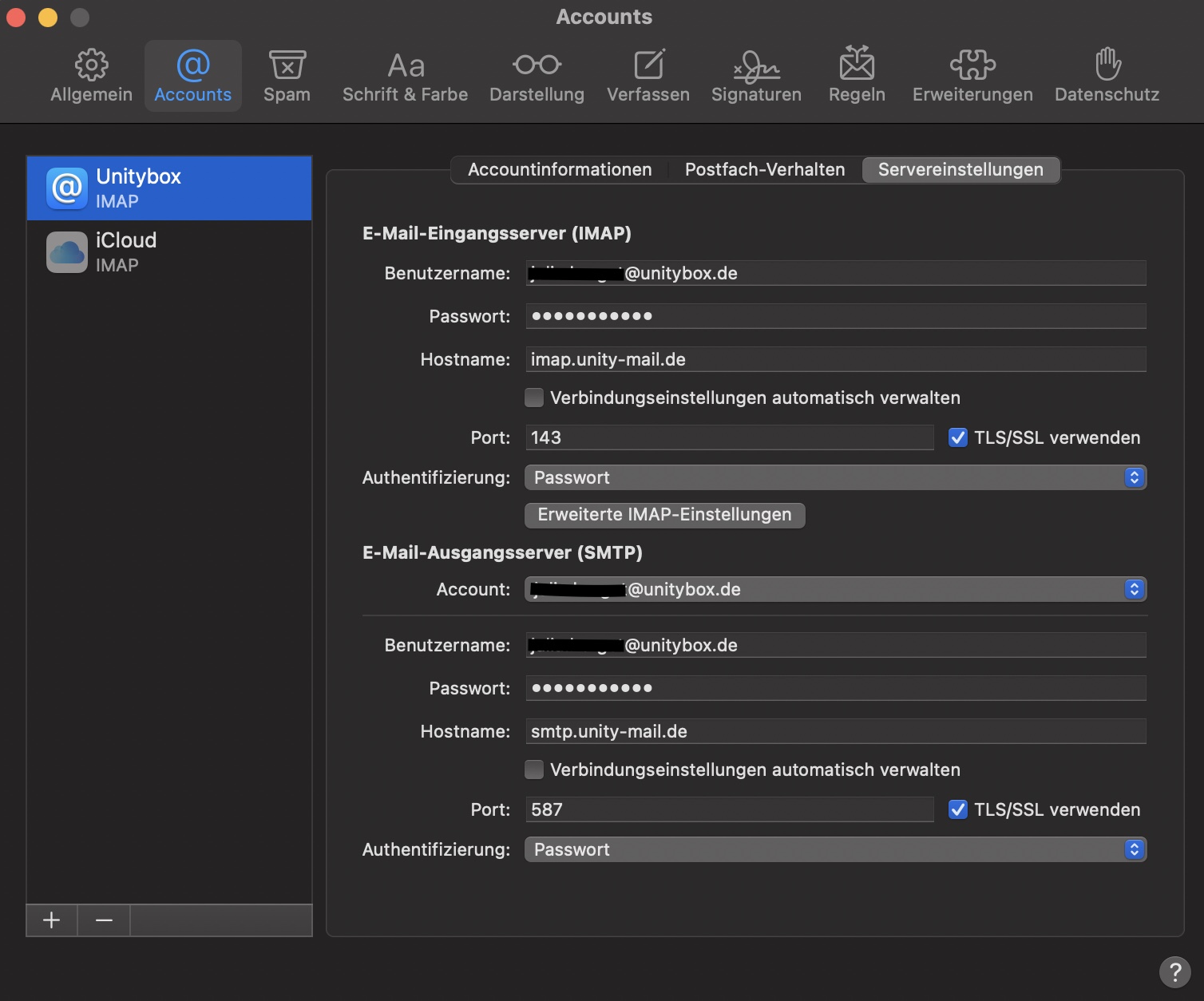This screenshot has height=1001, width=1204.
Task: Open the Allgemein gear settings pane
Action: tap(91, 77)
